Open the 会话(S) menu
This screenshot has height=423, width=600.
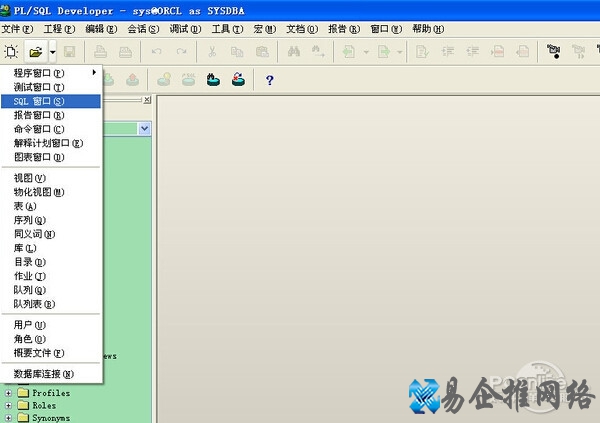[143, 29]
